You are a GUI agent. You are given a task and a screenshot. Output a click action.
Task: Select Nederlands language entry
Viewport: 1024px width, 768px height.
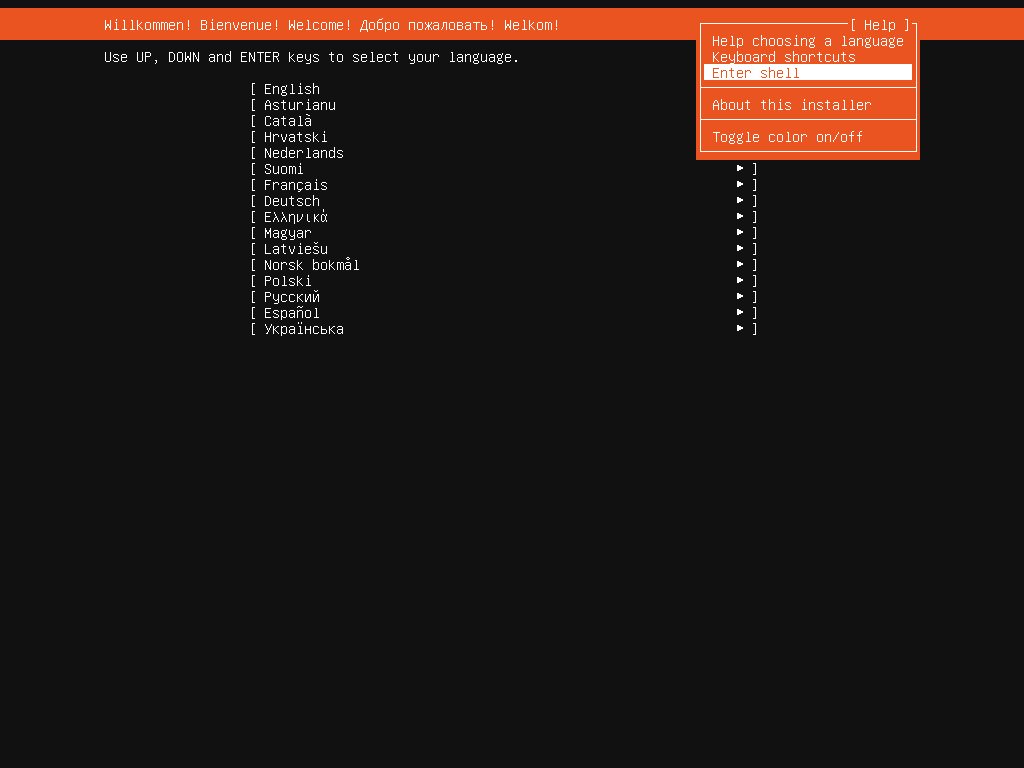click(x=303, y=153)
